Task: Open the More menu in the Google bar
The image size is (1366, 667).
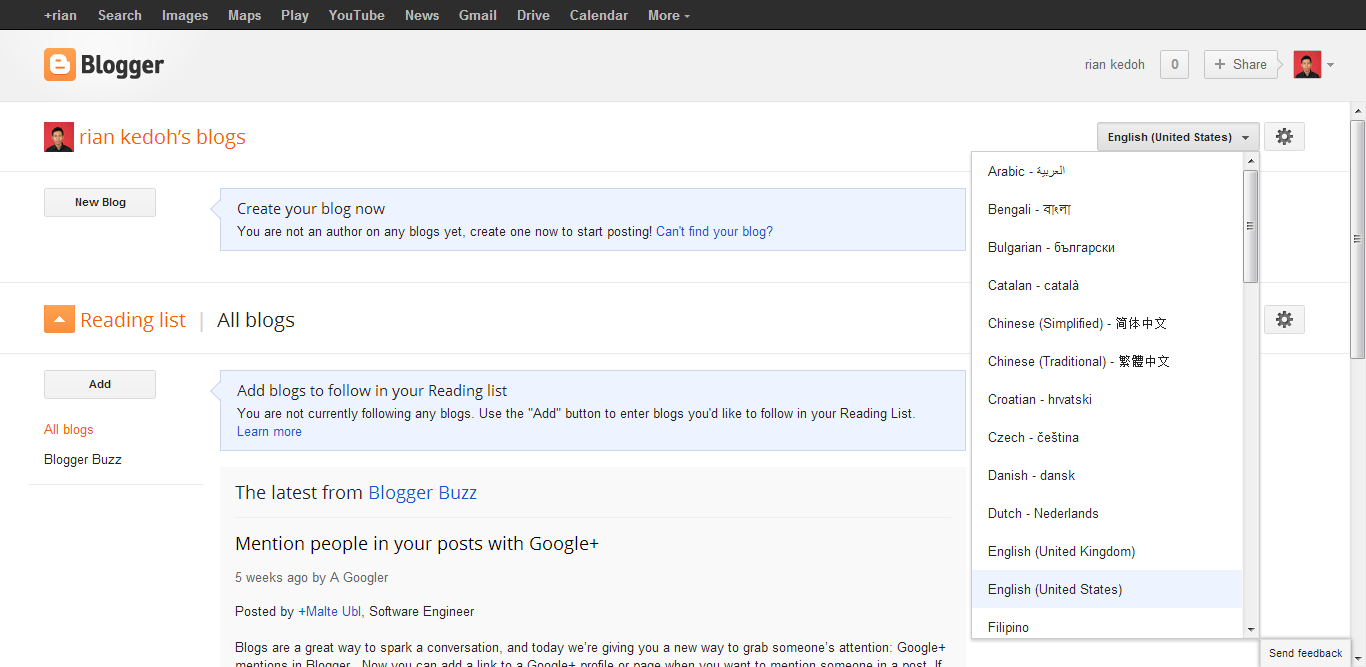Action: [x=668, y=15]
